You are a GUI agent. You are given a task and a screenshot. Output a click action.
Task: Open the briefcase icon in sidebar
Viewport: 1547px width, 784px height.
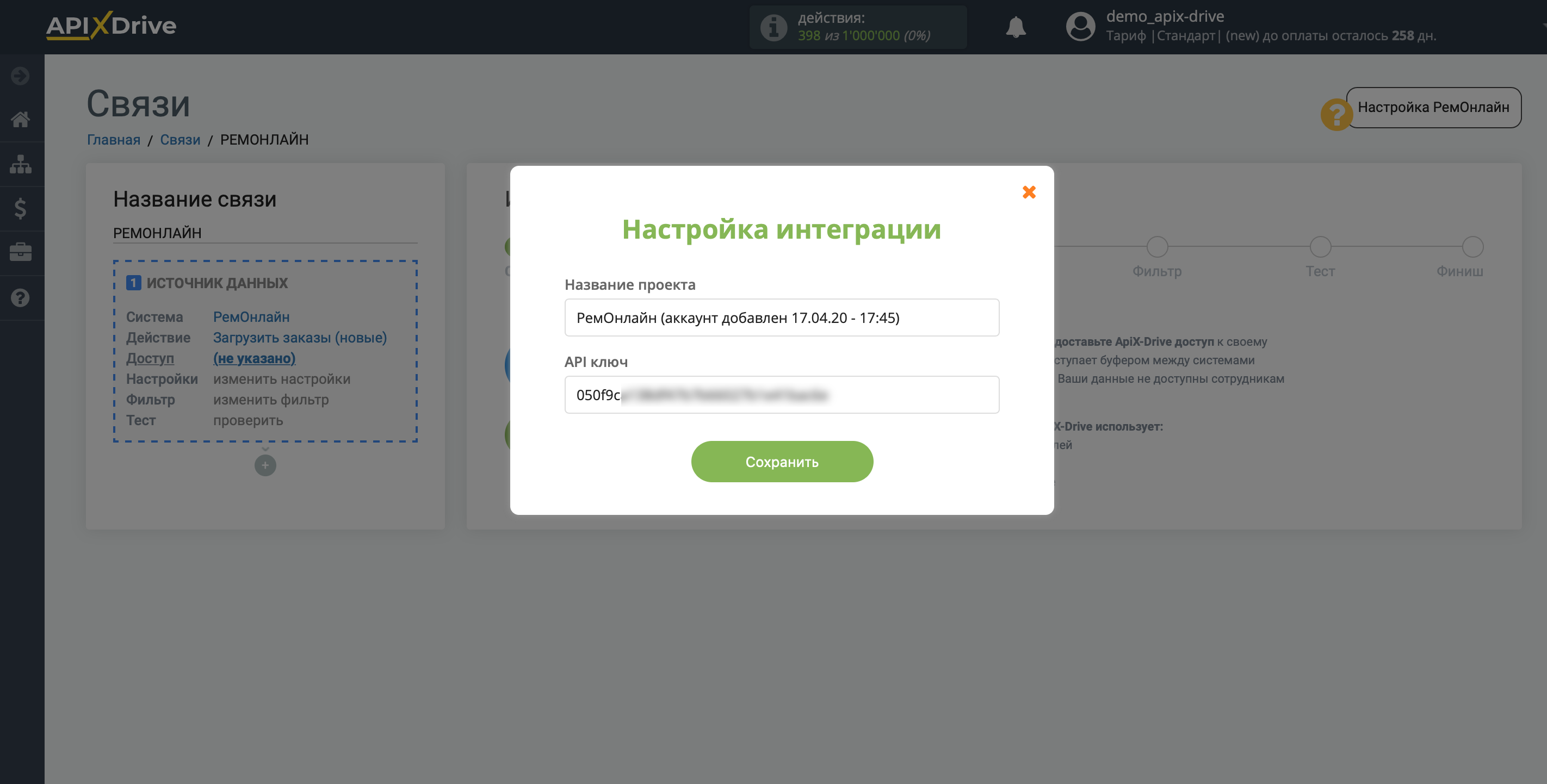pyautogui.click(x=21, y=252)
